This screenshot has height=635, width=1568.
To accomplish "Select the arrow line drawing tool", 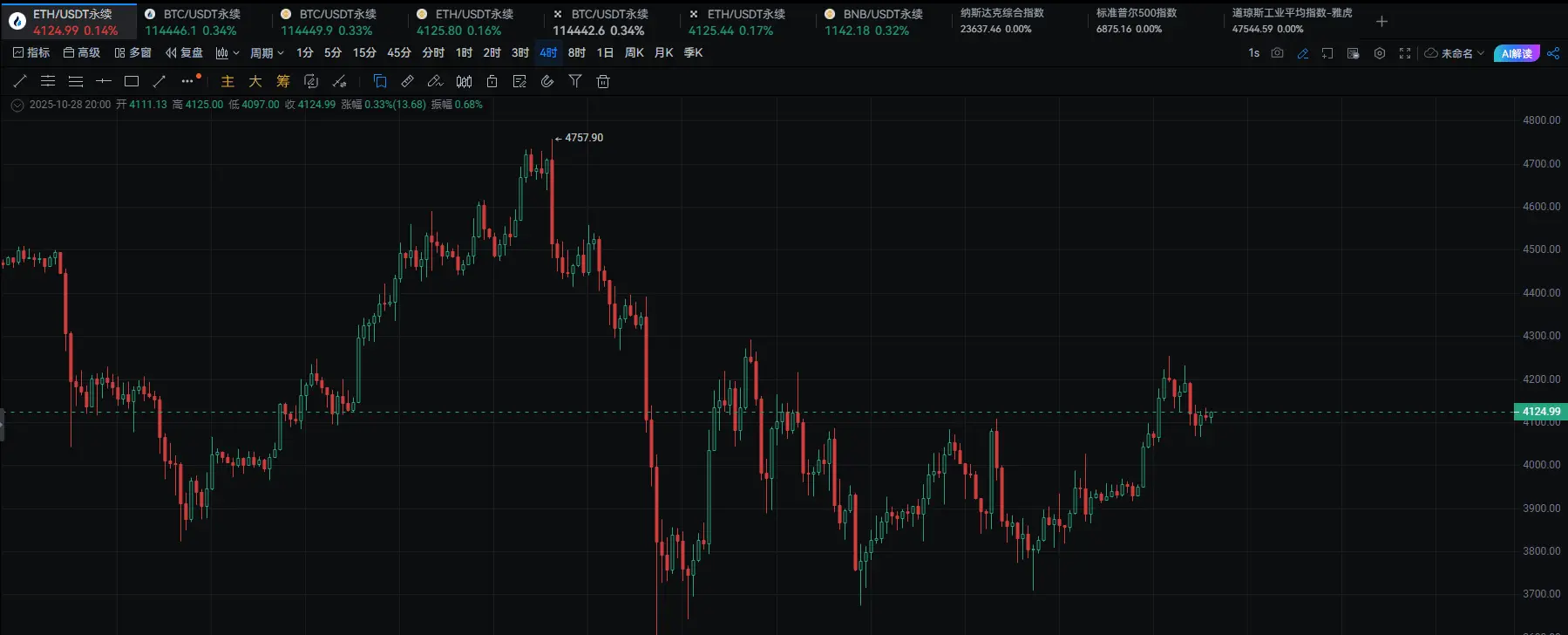I will click(x=160, y=81).
